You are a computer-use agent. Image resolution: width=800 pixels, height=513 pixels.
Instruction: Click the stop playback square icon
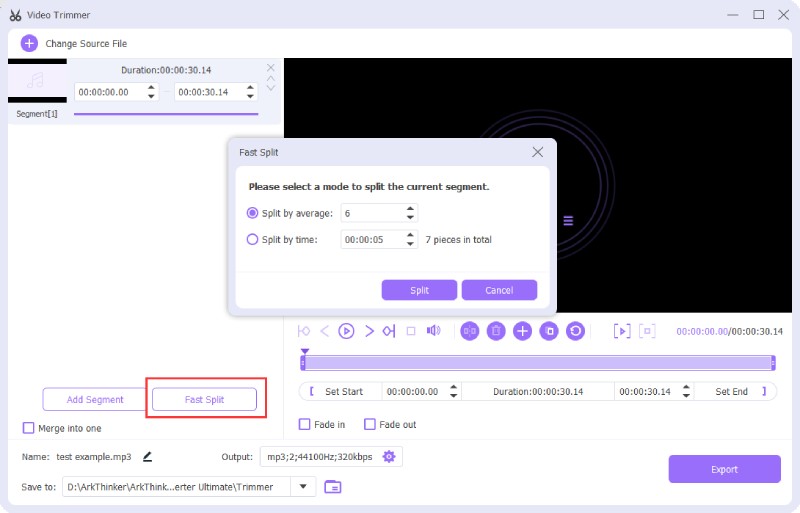click(411, 331)
